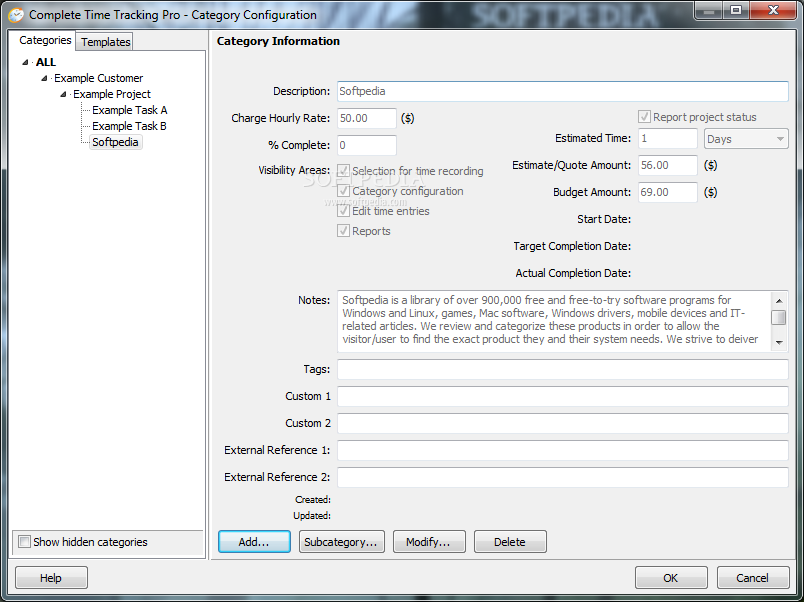Maximize the Category Configuration window

point(736,10)
